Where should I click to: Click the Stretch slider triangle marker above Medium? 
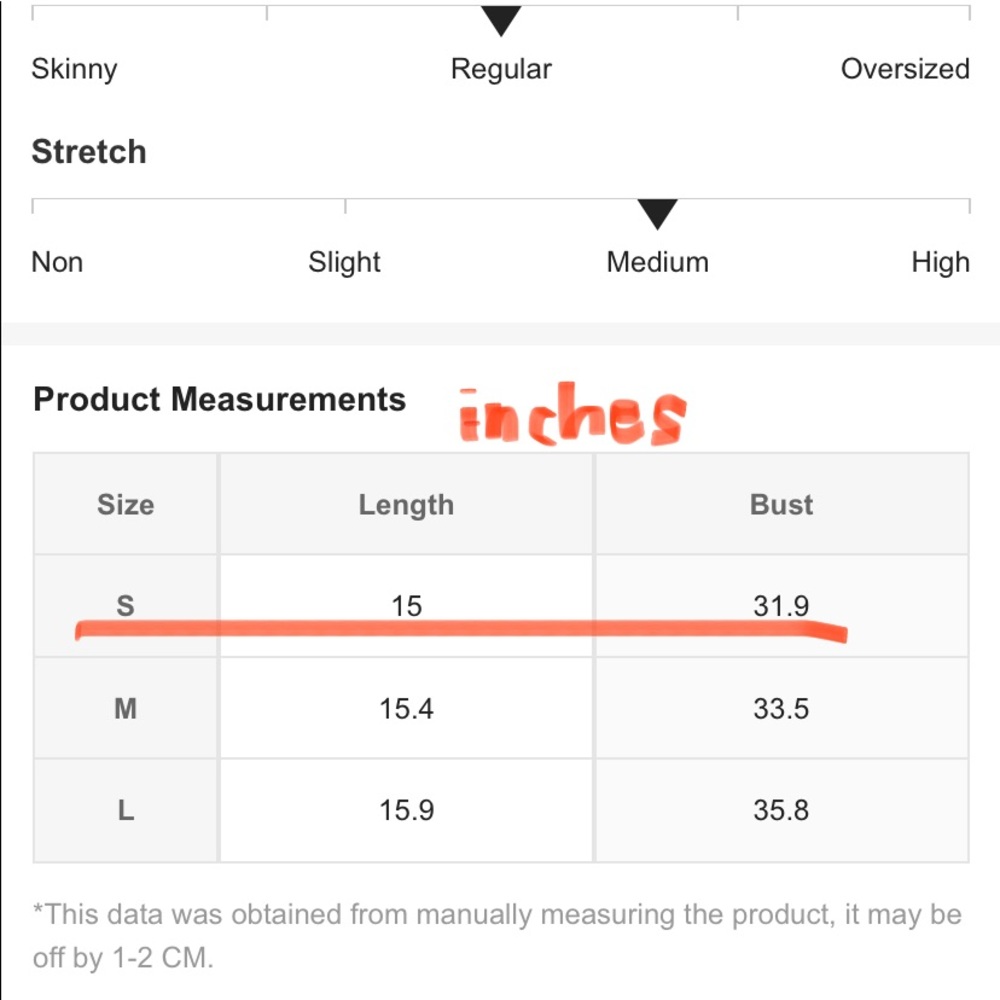tap(657, 213)
